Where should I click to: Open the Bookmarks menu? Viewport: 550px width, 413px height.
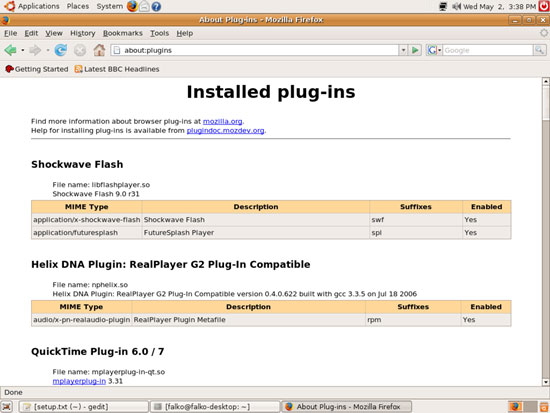[x=123, y=33]
